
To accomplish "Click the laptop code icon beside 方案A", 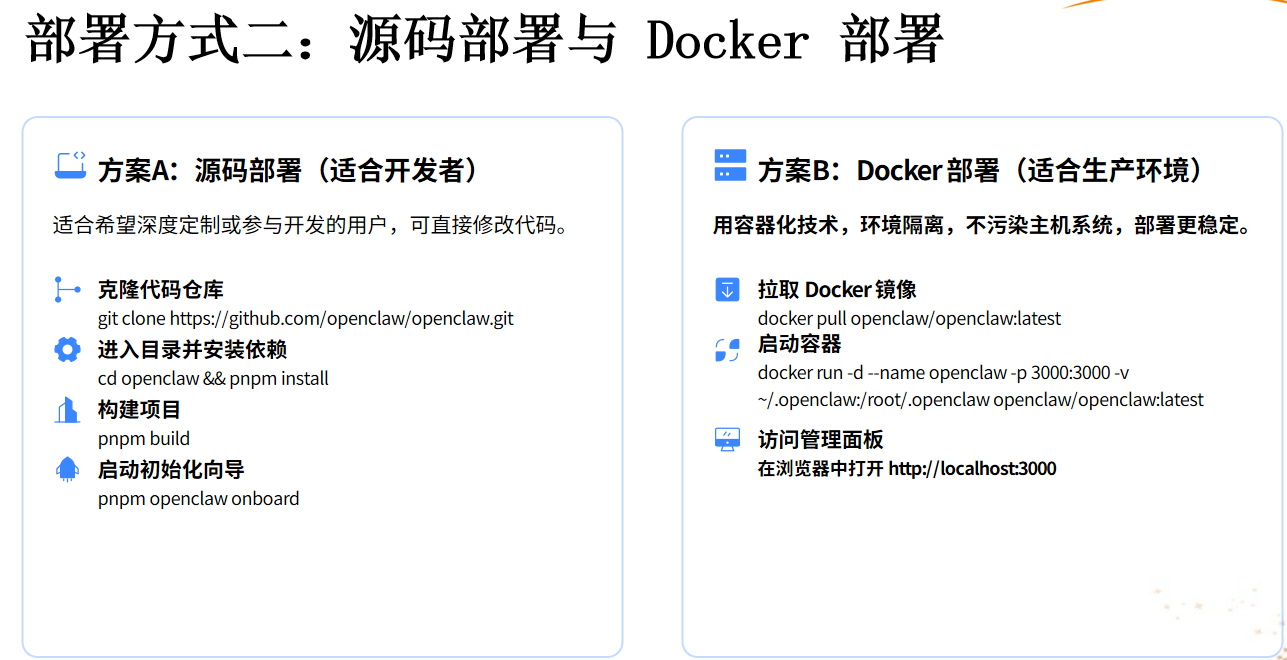I will pos(70,165).
